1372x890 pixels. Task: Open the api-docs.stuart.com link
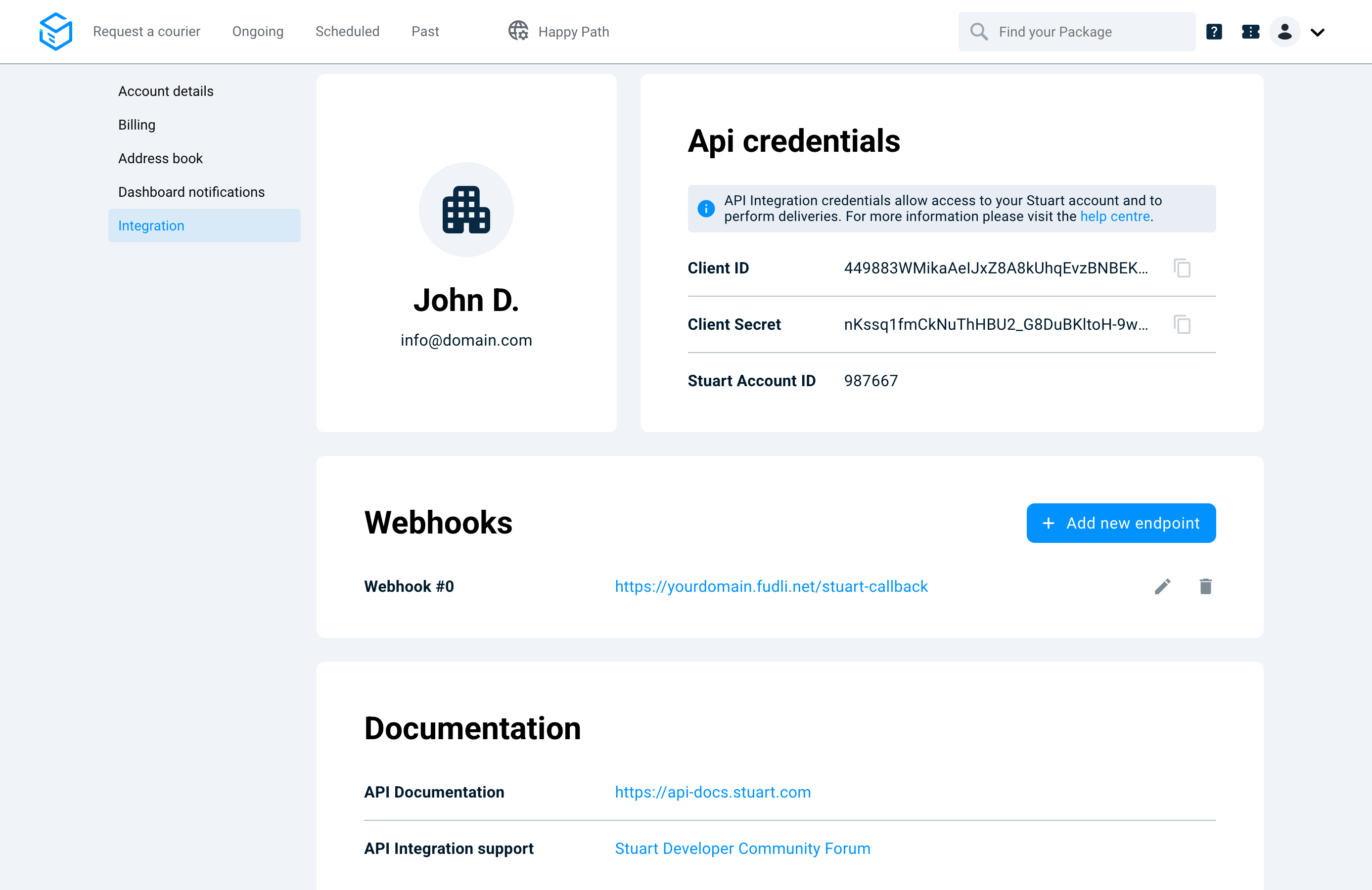(x=713, y=792)
